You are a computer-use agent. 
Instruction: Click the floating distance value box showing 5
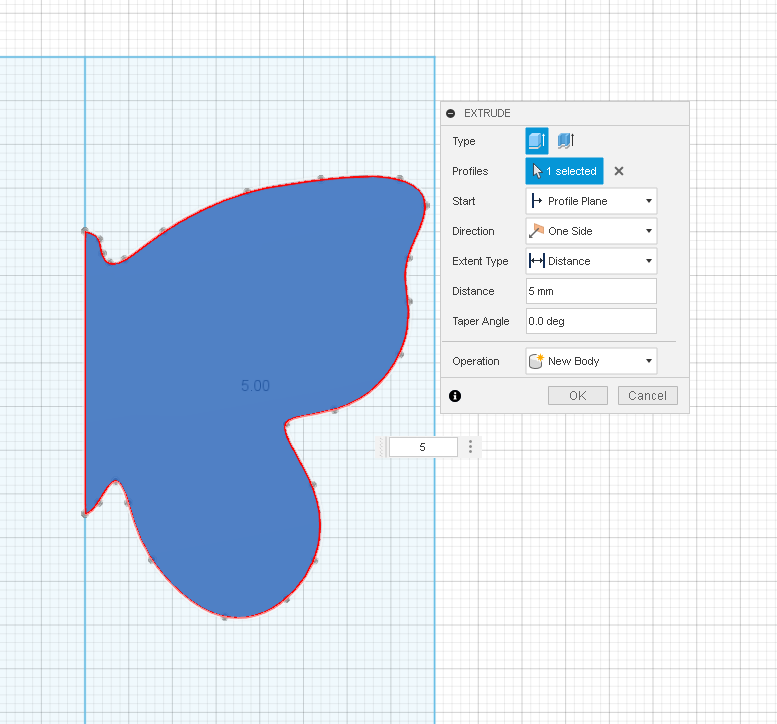pyautogui.click(x=423, y=447)
